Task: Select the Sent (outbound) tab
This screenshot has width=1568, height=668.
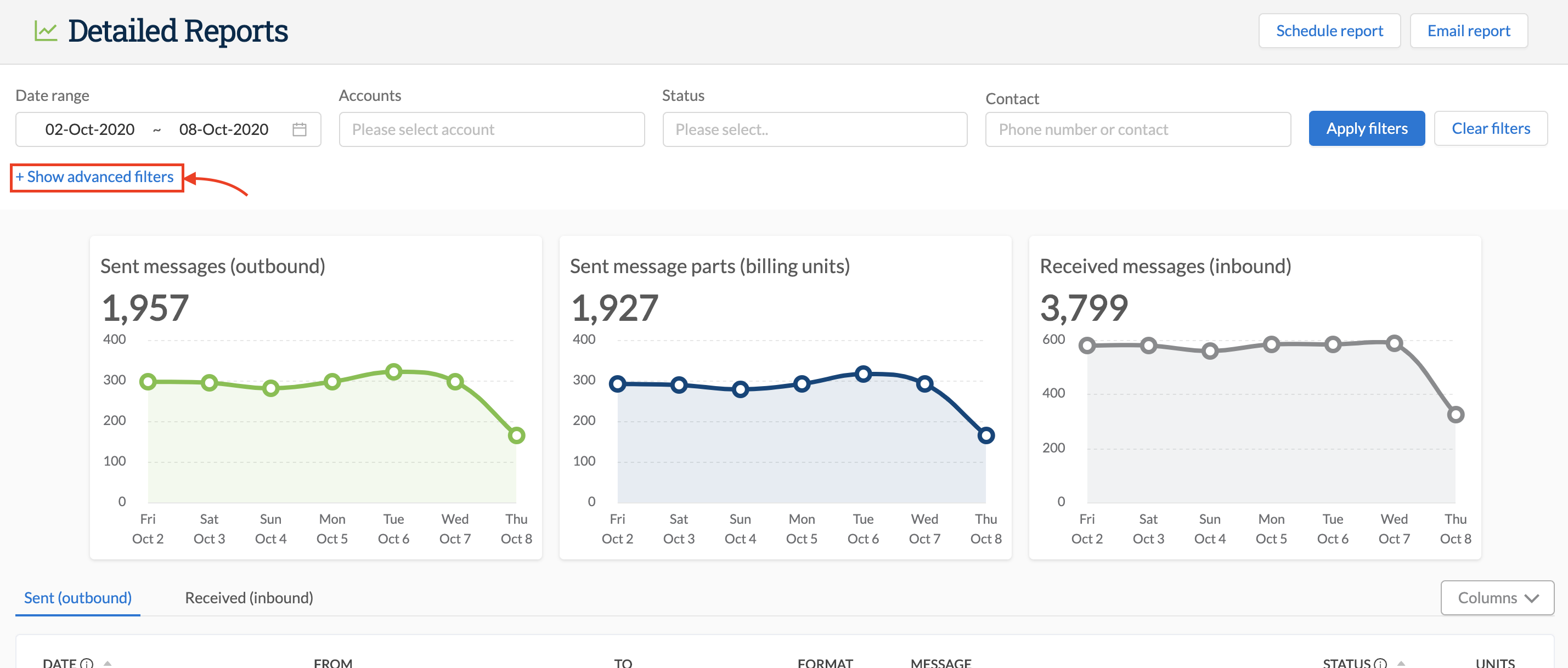Action: click(x=78, y=597)
